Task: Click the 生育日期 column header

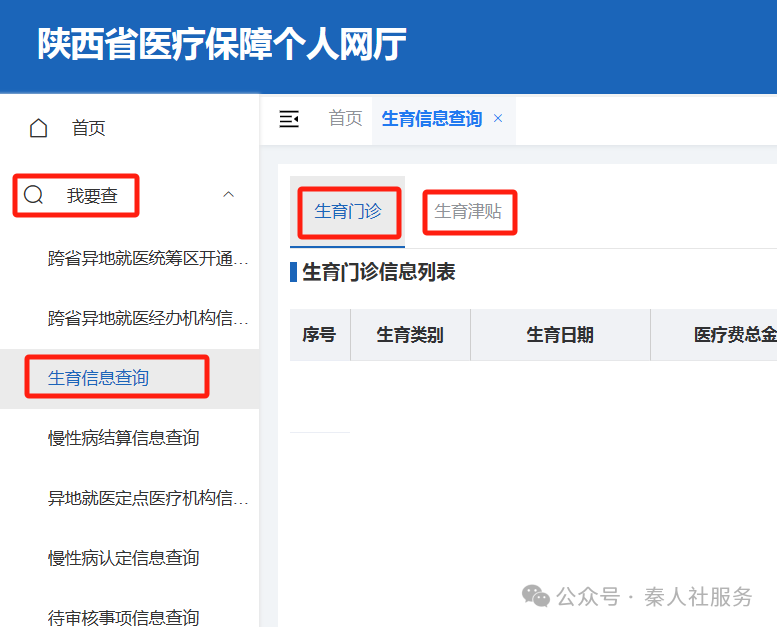Action: (x=560, y=335)
